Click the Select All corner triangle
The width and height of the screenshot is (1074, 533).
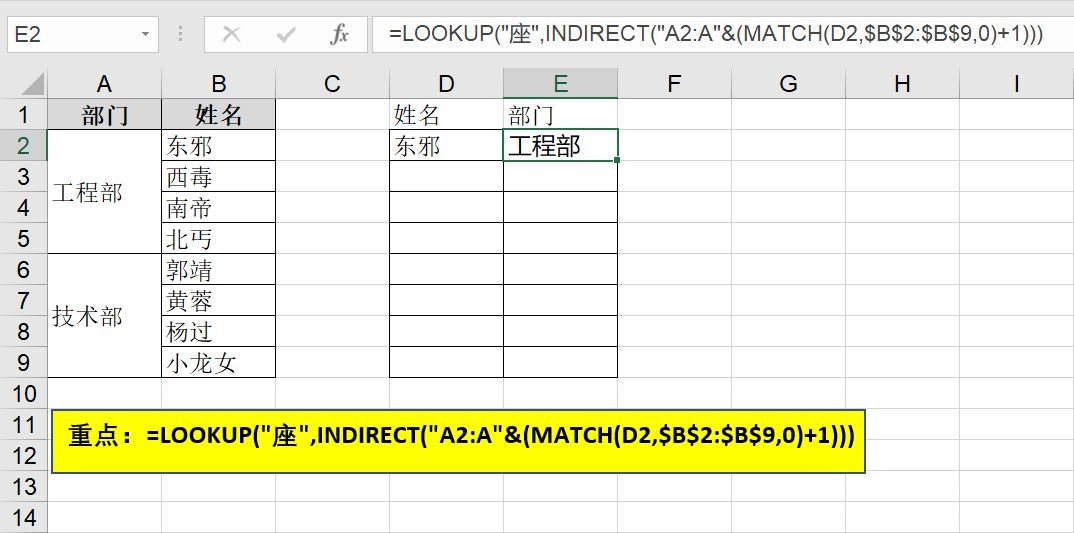tap(32, 84)
